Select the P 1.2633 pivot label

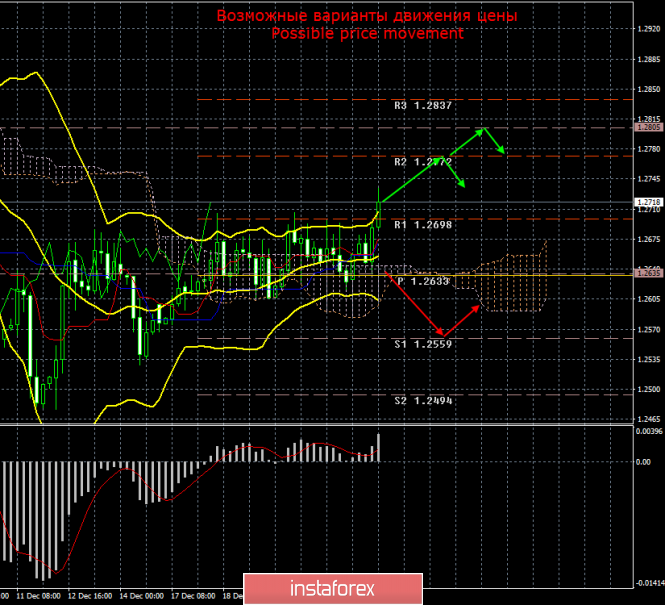click(424, 281)
